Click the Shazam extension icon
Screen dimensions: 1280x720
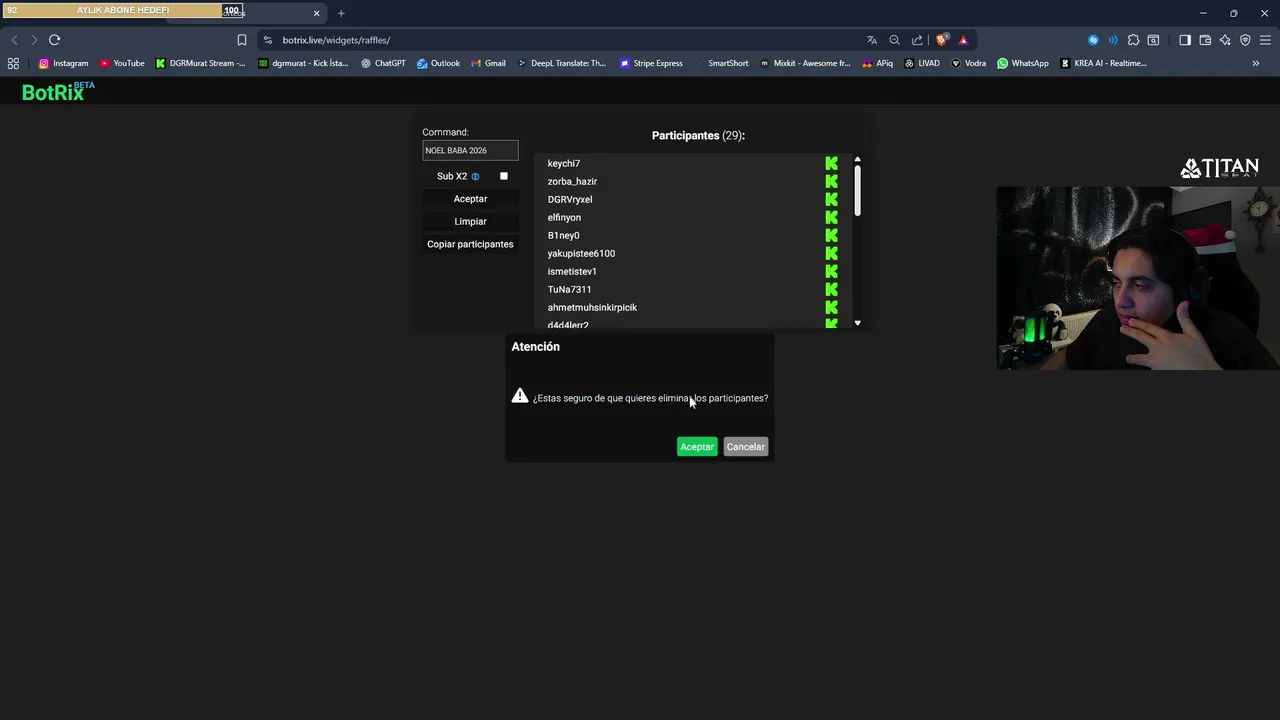[1093, 40]
